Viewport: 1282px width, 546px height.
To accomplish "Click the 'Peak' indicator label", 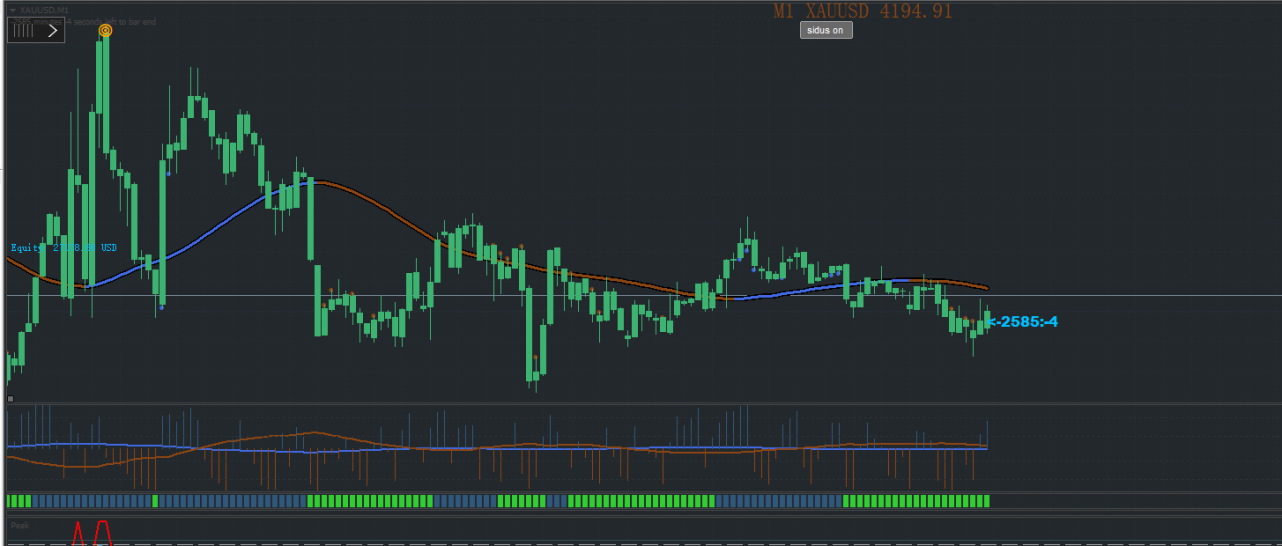I will pos(20,524).
